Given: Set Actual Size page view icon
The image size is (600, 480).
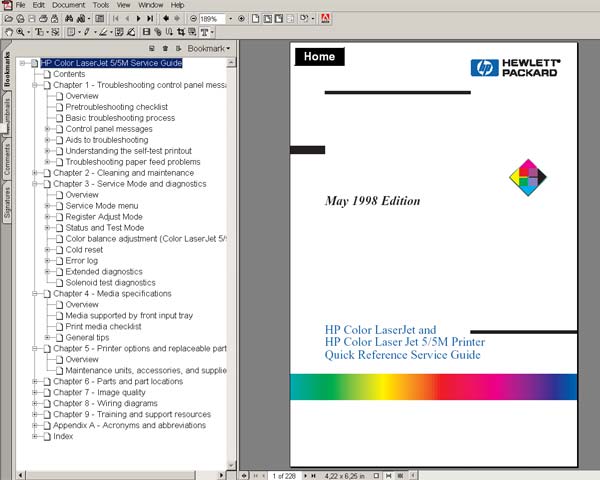Looking at the screenshot, I should (255, 19).
